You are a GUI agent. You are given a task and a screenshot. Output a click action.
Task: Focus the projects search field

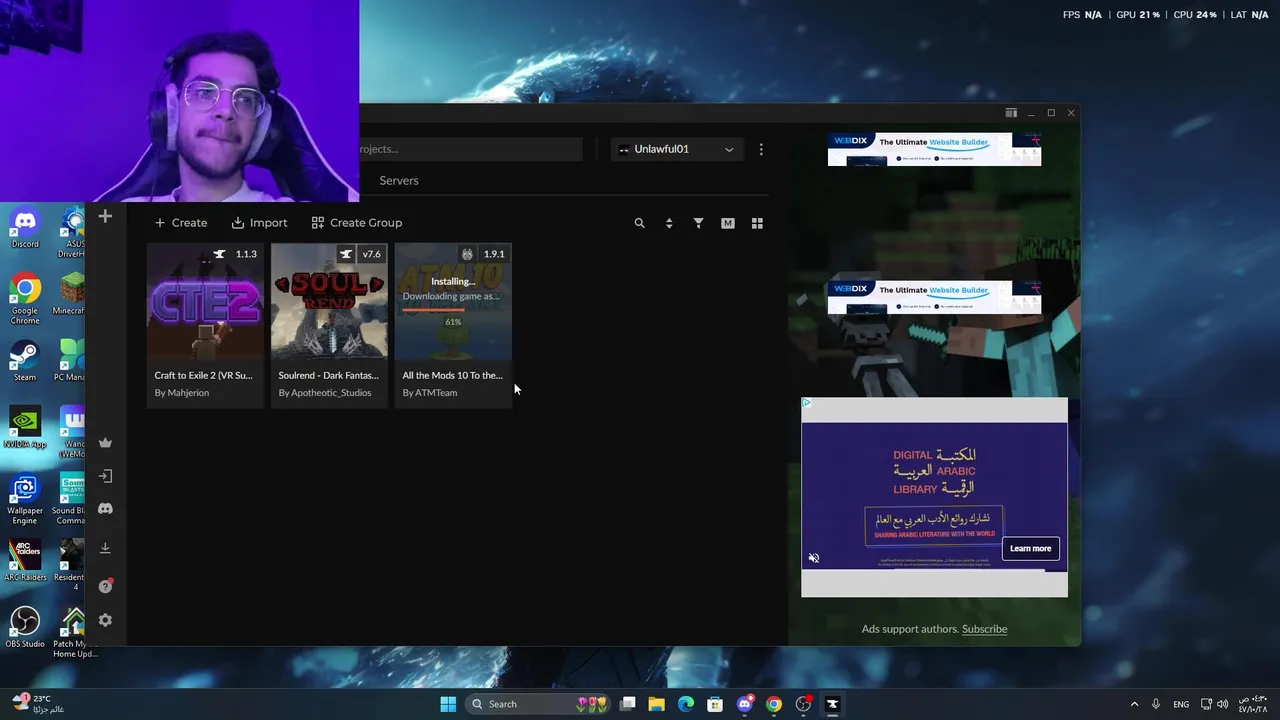(471, 149)
